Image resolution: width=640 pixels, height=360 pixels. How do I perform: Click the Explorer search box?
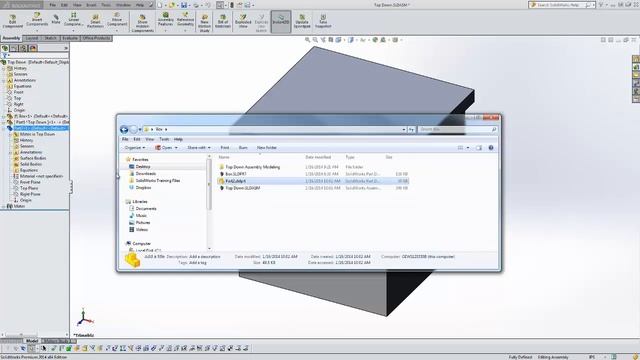(457, 129)
